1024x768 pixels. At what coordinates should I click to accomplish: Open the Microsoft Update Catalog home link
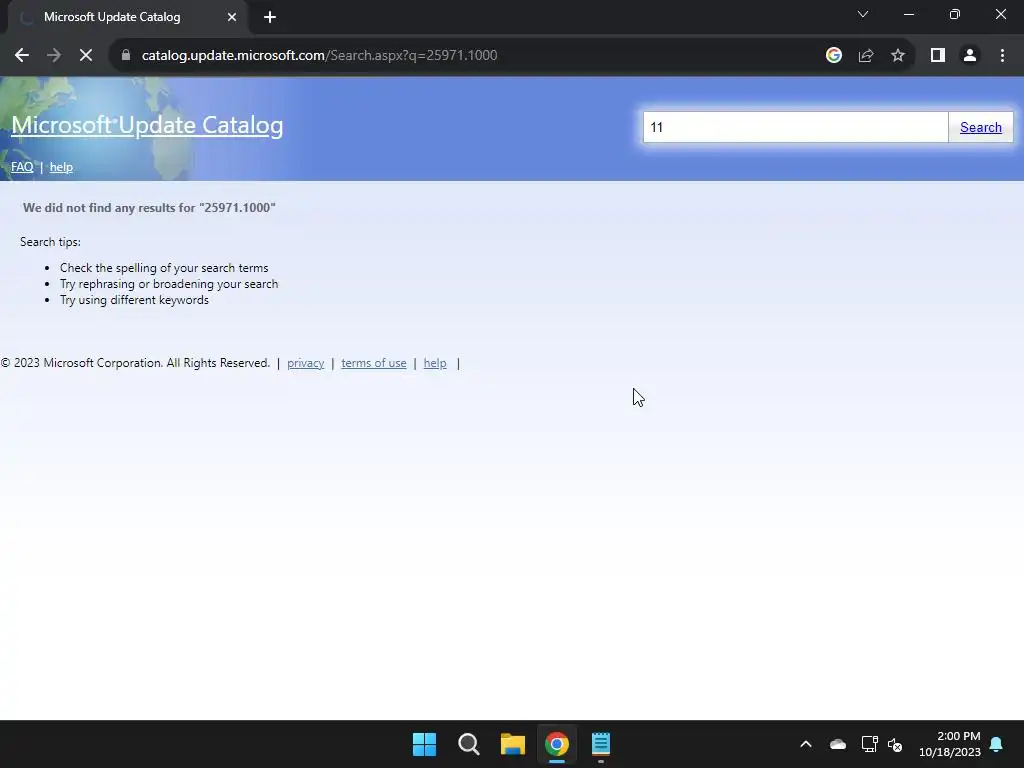click(147, 125)
